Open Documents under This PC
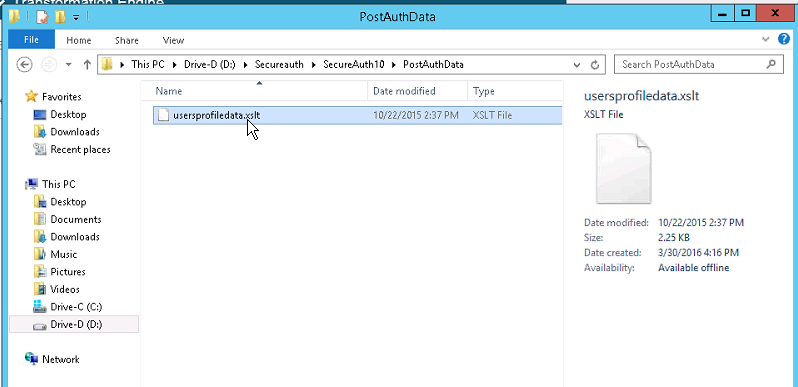This screenshot has width=798, height=387. click(76, 219)
